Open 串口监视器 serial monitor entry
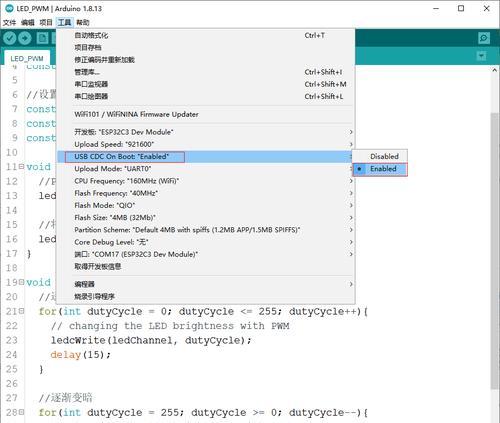Screen dimensions: 500x423 coord(205,84)
